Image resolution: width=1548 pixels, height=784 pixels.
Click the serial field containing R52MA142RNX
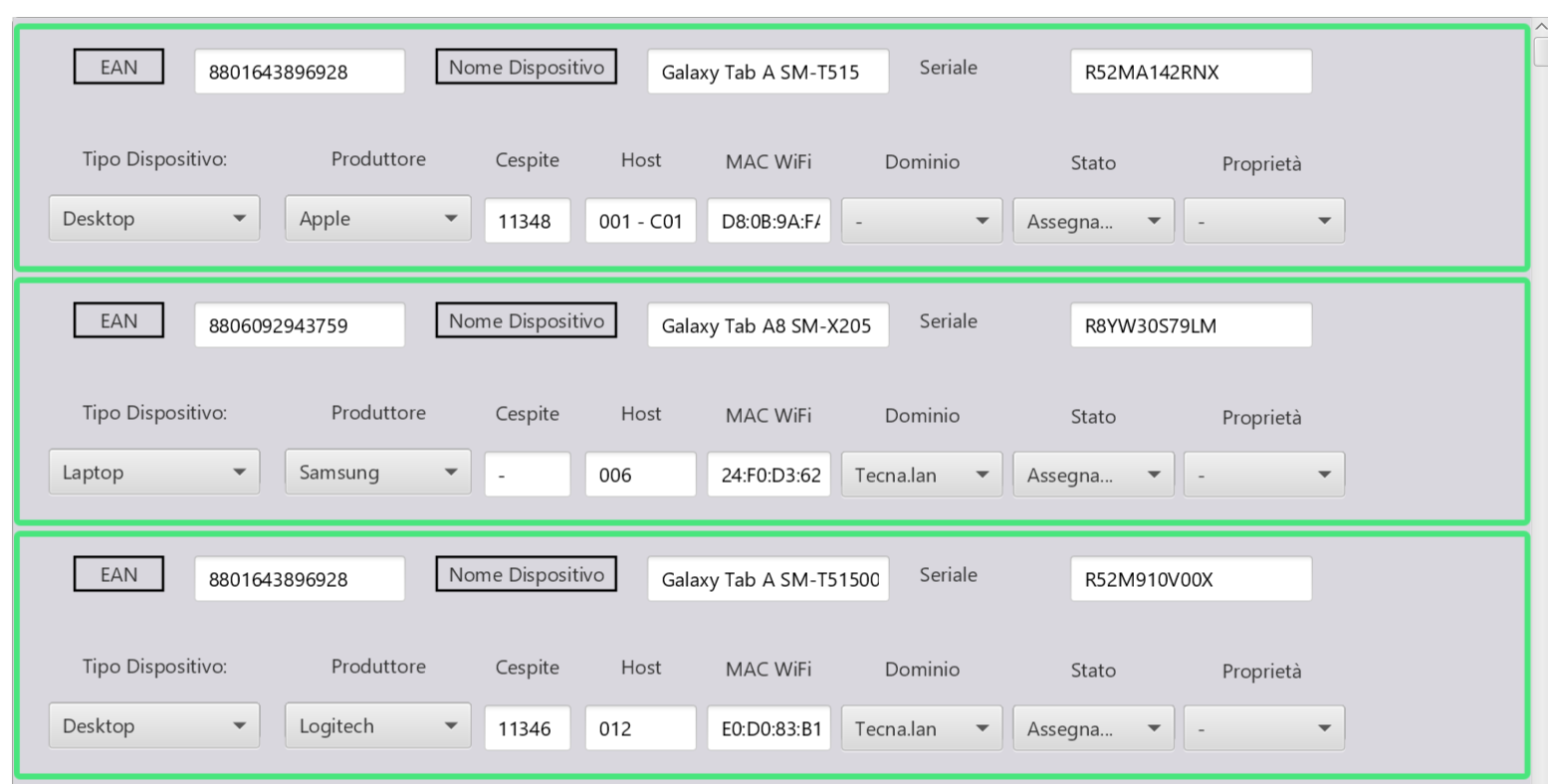[x=1191, y=72]
